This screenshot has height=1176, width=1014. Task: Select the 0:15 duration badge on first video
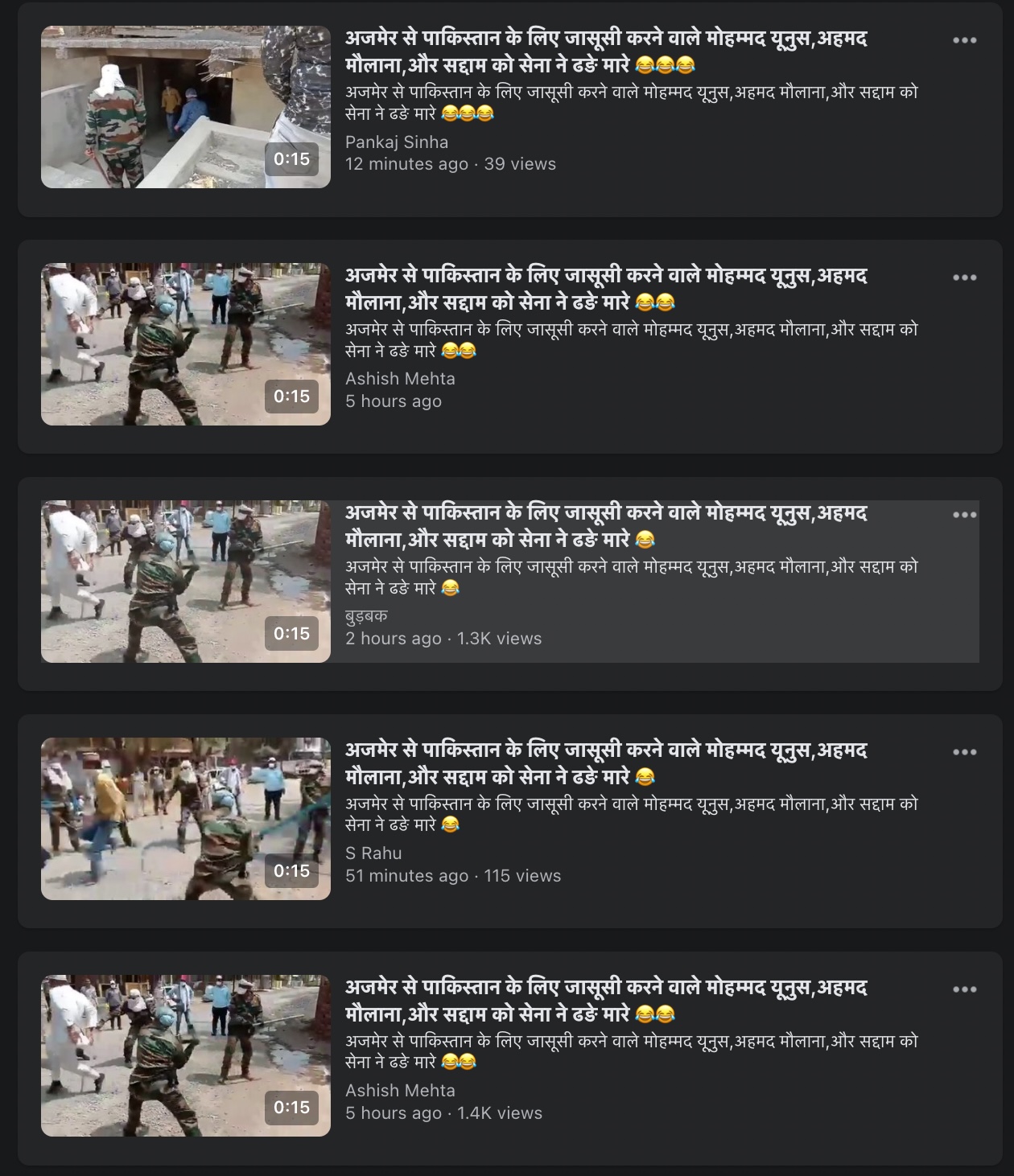coord(292,159)
